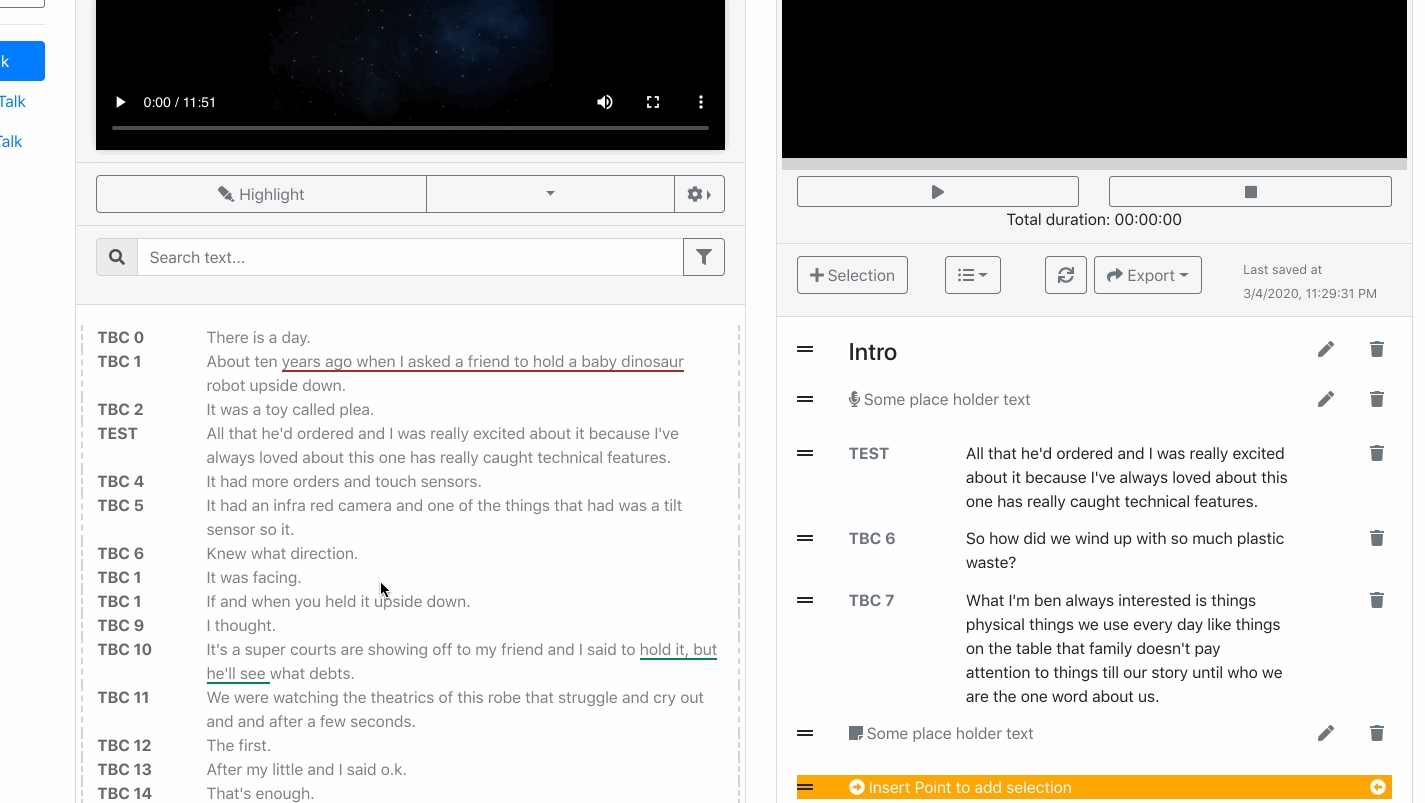1425x803 pixels.
Task: Edit the Intro heading
Action: [x=1326, y=349]
